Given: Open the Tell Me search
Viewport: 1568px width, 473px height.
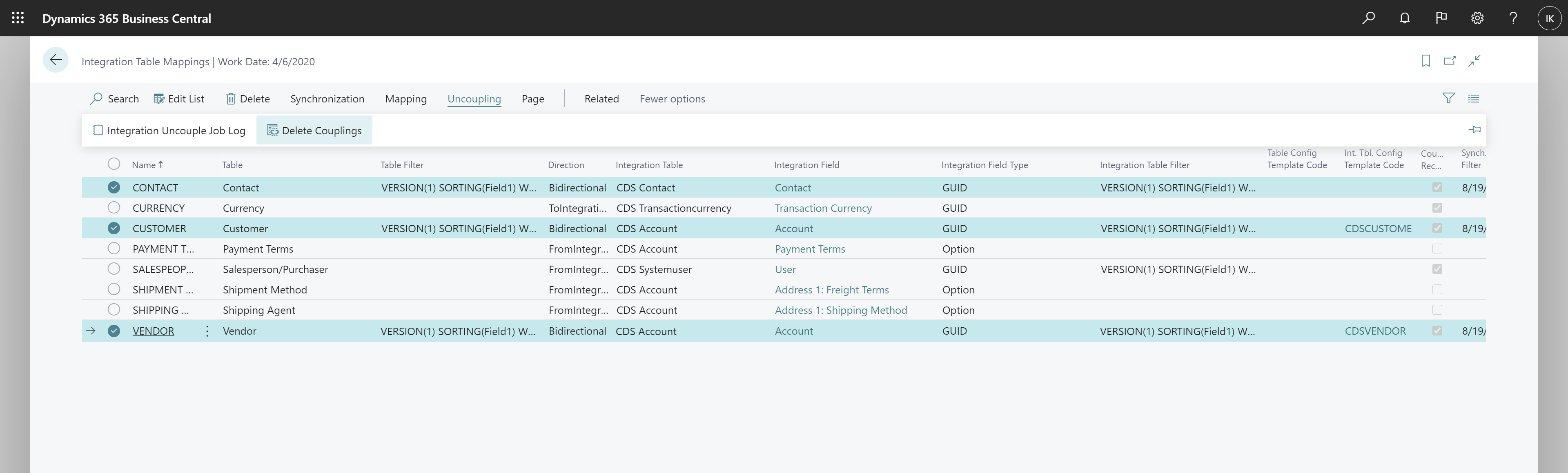Looking at the screenshot, I should (1368, 18).
